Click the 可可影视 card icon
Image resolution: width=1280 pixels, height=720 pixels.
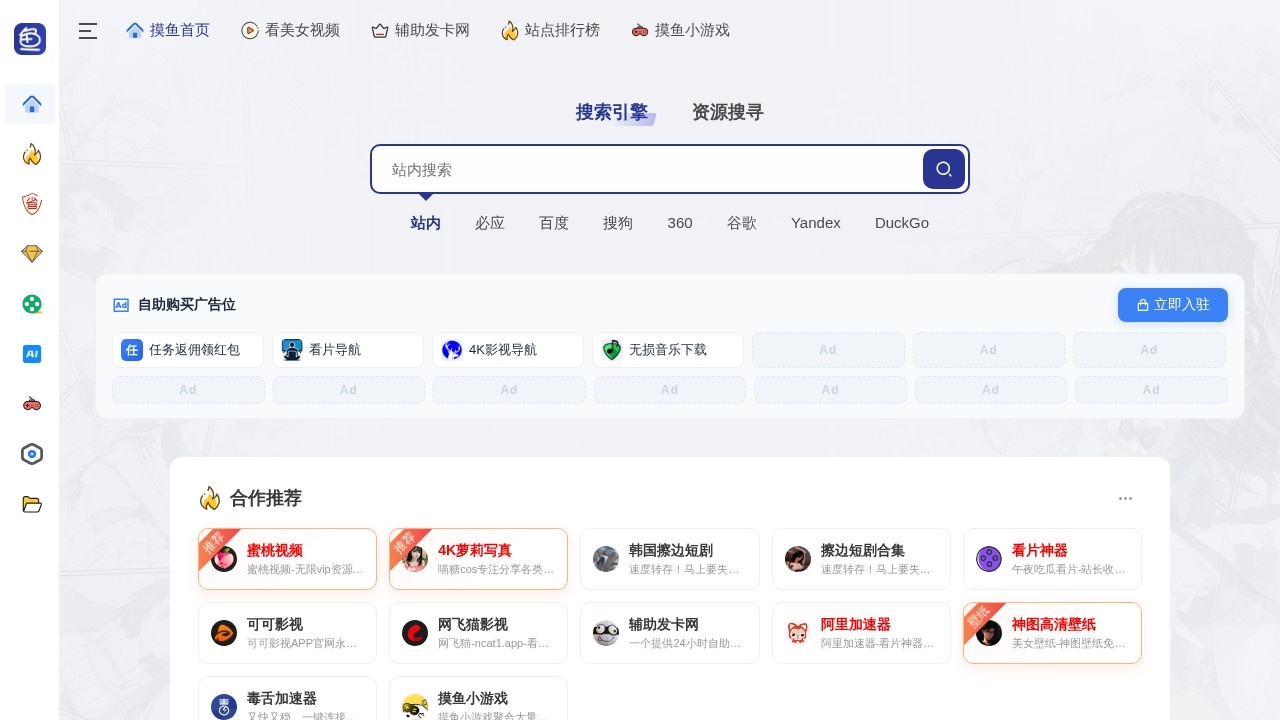(224, 633)
